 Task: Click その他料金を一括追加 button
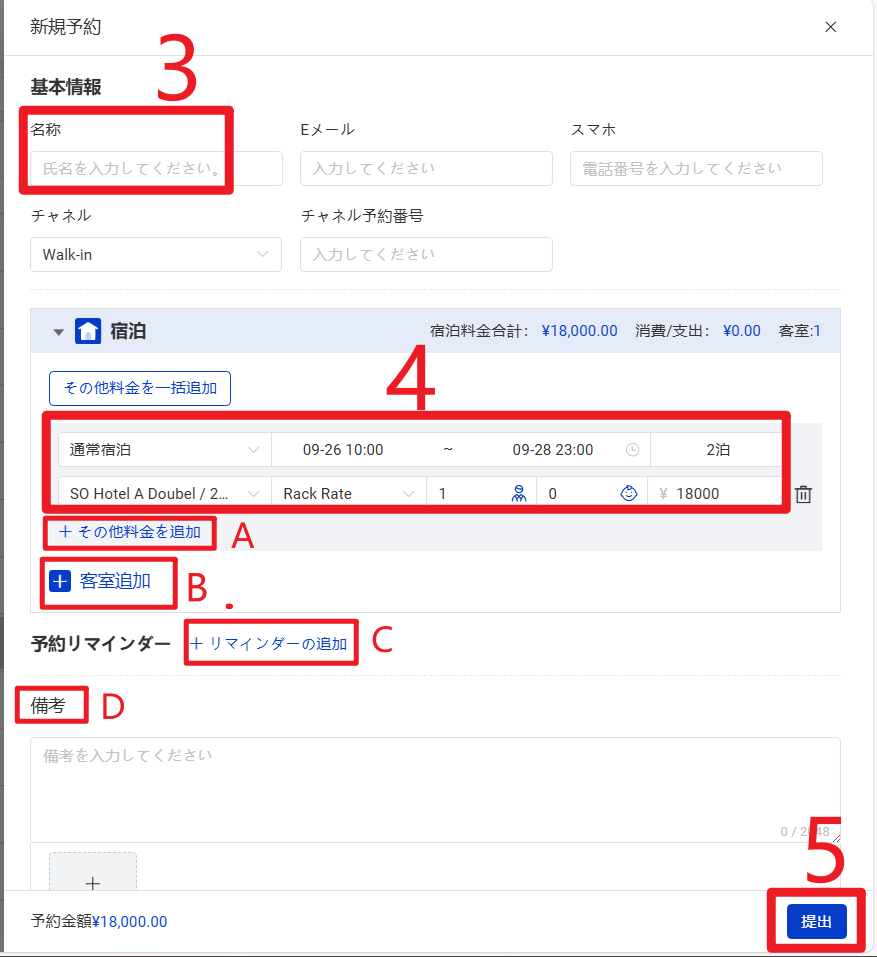pyautogui.click(x=140, y=388)
